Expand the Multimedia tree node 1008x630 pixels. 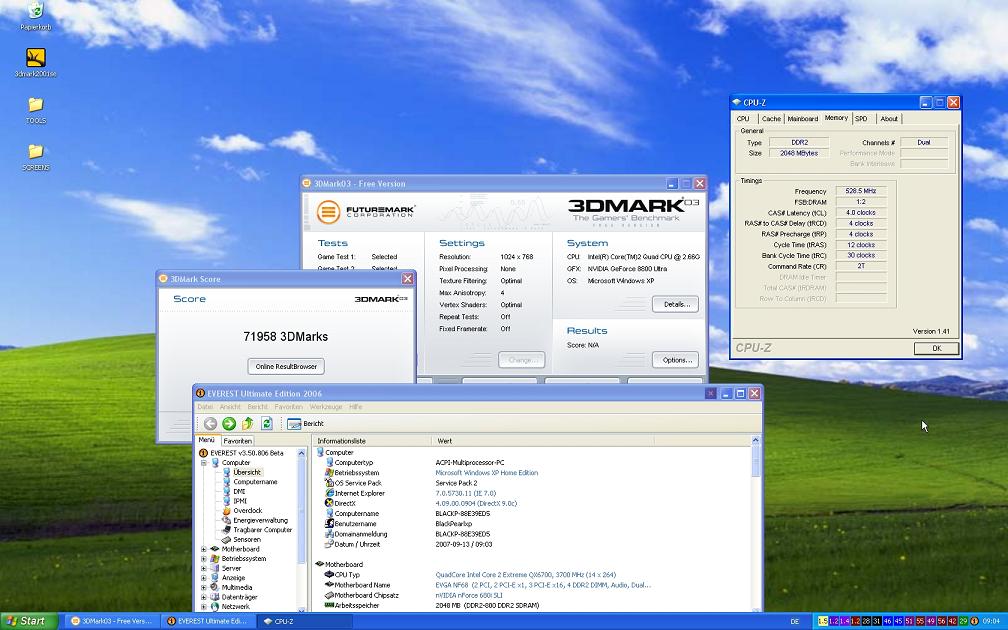click(204, 587)
